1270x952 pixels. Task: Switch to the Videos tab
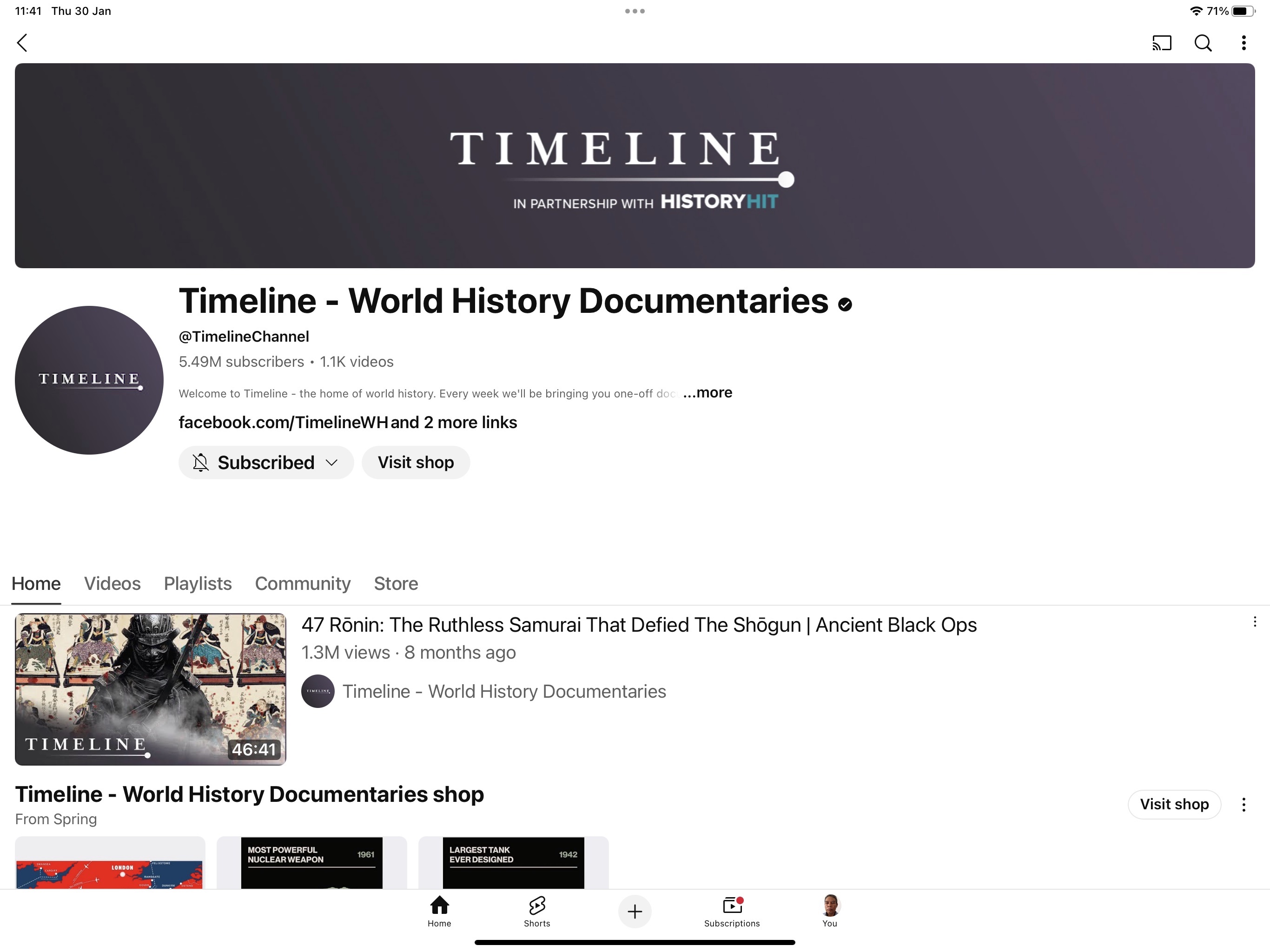click(112, 583)
